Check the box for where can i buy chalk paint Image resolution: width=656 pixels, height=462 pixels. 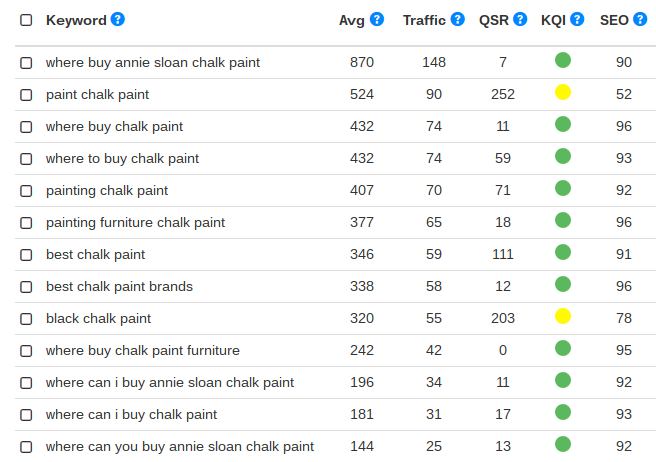tap(26, 415)
